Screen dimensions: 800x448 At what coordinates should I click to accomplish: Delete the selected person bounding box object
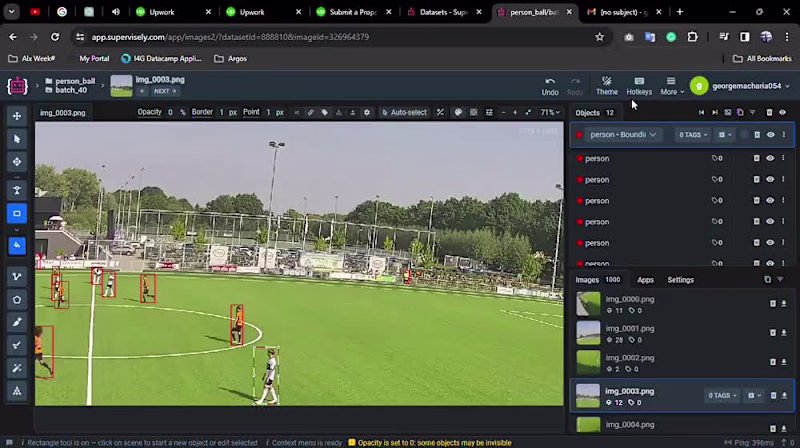pos(757,135)
